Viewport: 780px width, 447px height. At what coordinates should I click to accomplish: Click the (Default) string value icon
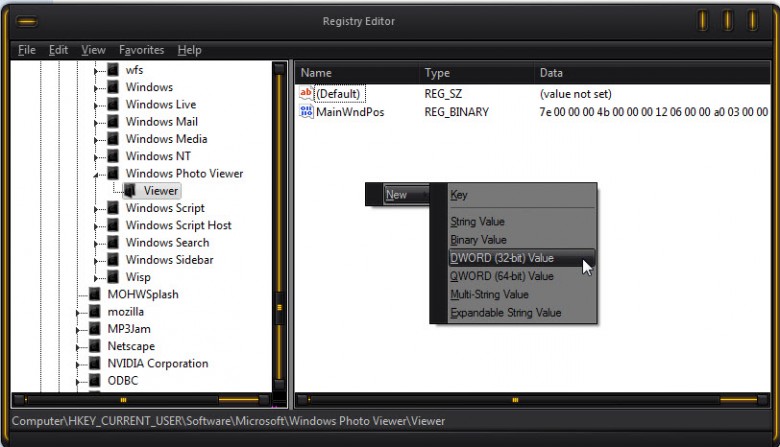click(x=306, y=93)
